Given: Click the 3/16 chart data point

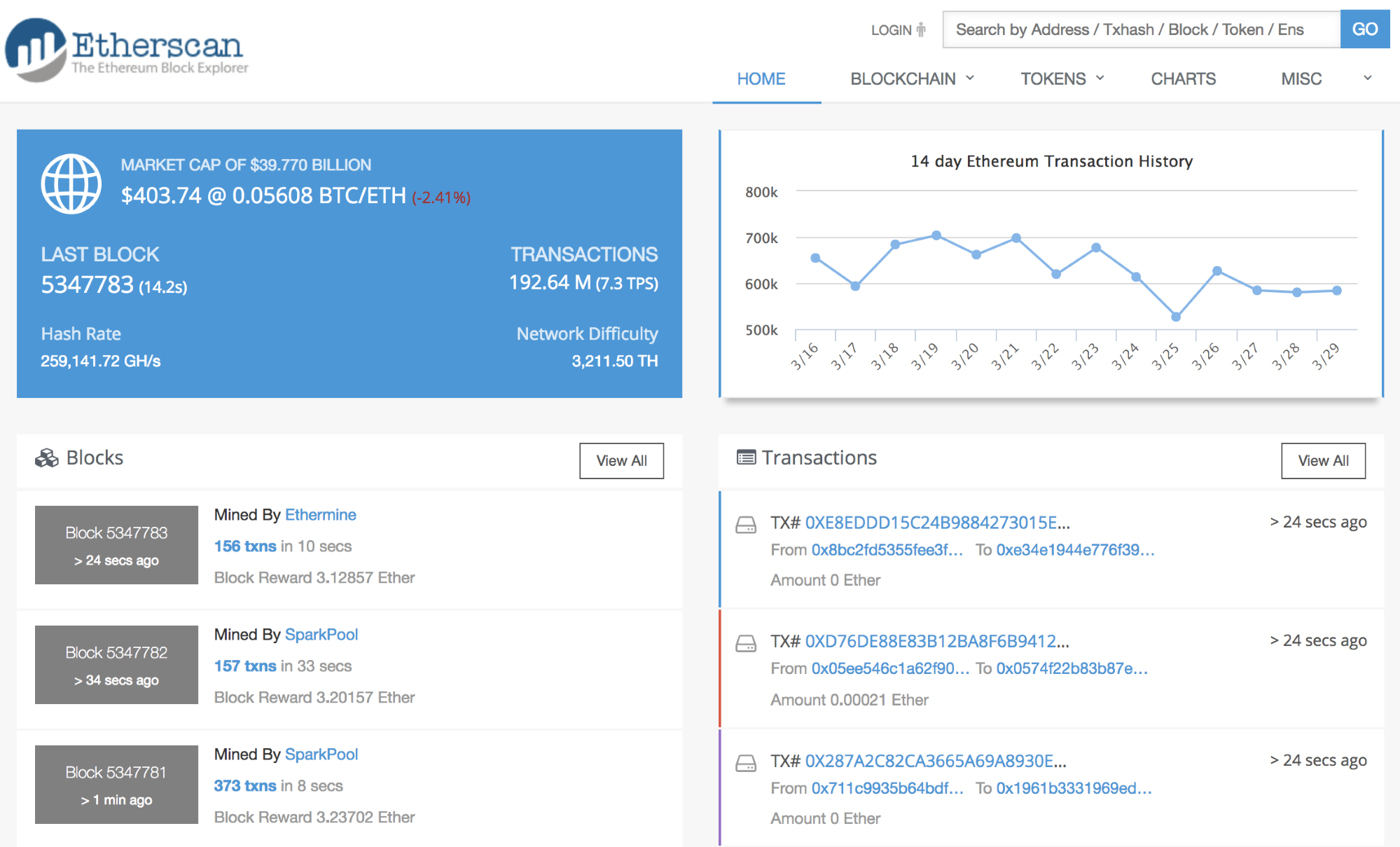Looking at the screenshot, I should click(x=815, y=258).
